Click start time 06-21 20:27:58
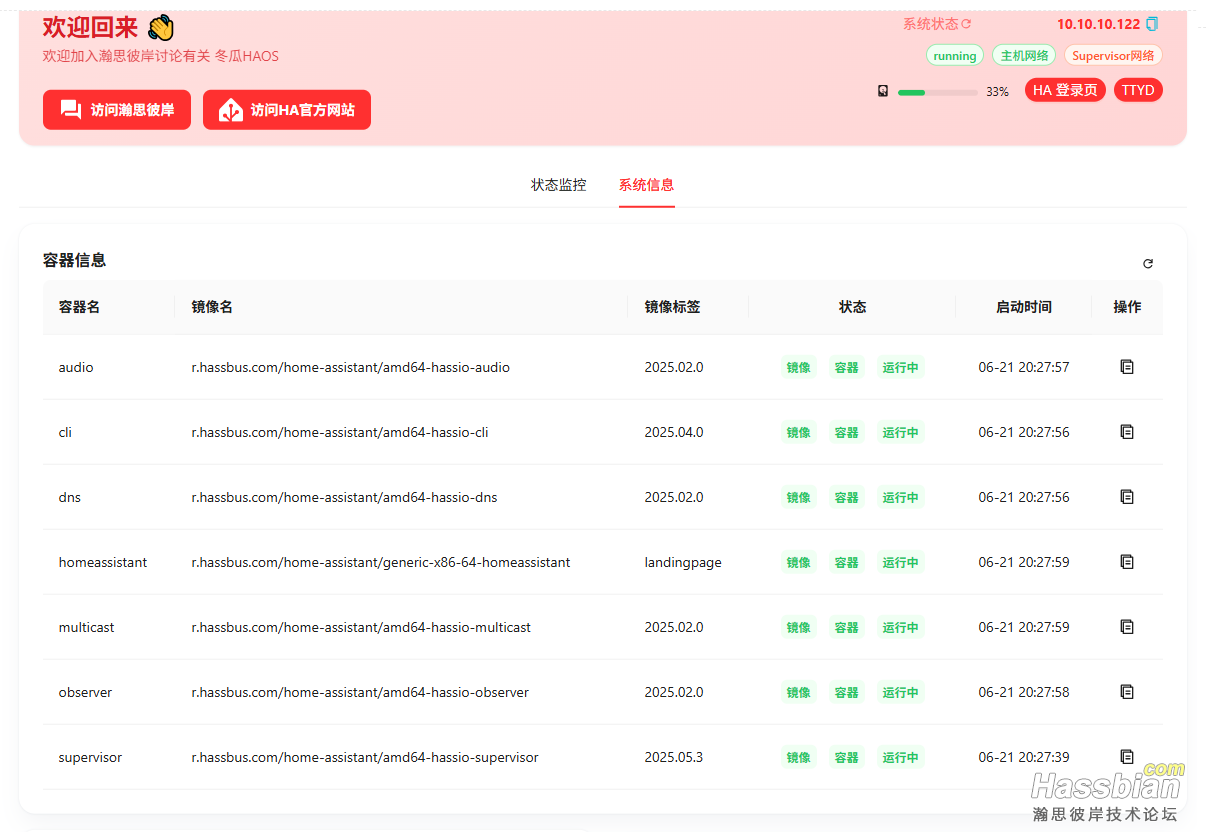1206x832 pixels. [x=1024, y=692]
